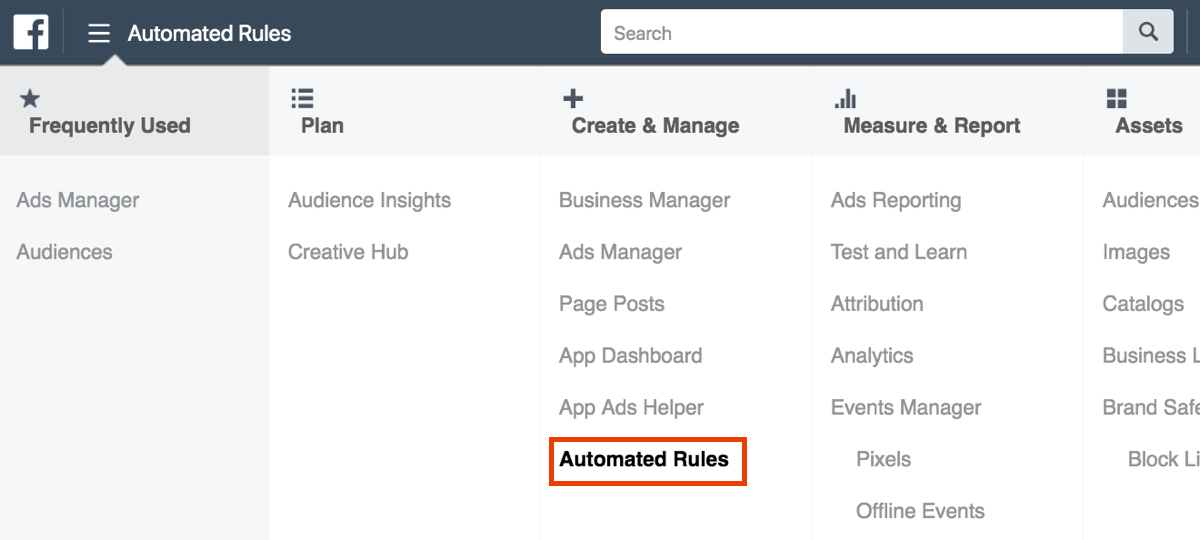This screenshot has height=540, width=1200.
Task: Select the Frequently Used column header
Action: pyautogui.click(x=134, y=111)
